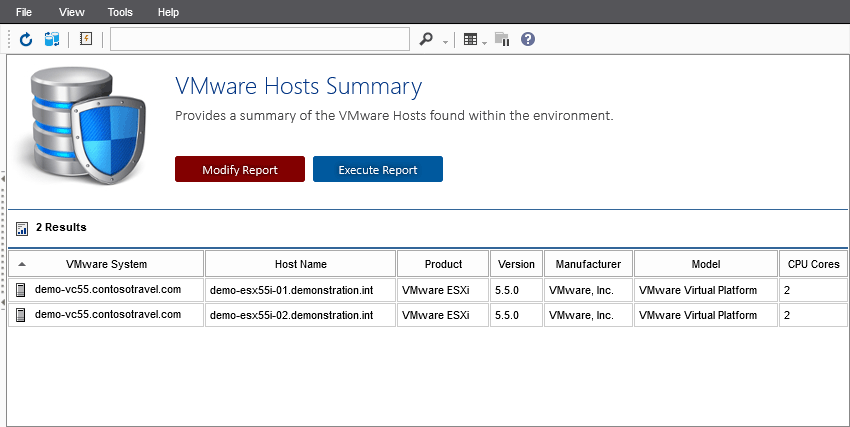Viewport: 850px width, 427px height.
Task: Click the lightning bolt notebook icon
Action: [86, 38]
